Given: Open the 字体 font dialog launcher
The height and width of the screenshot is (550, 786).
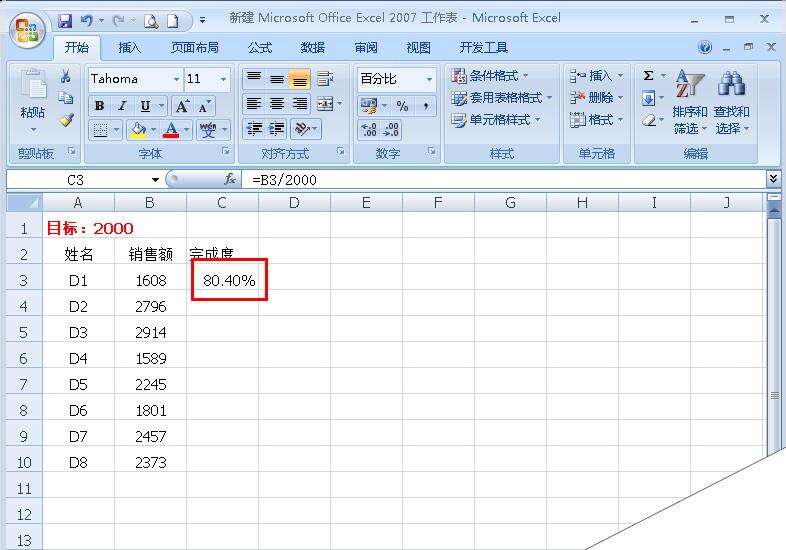Looking at the screenshot, I should 226,151.
